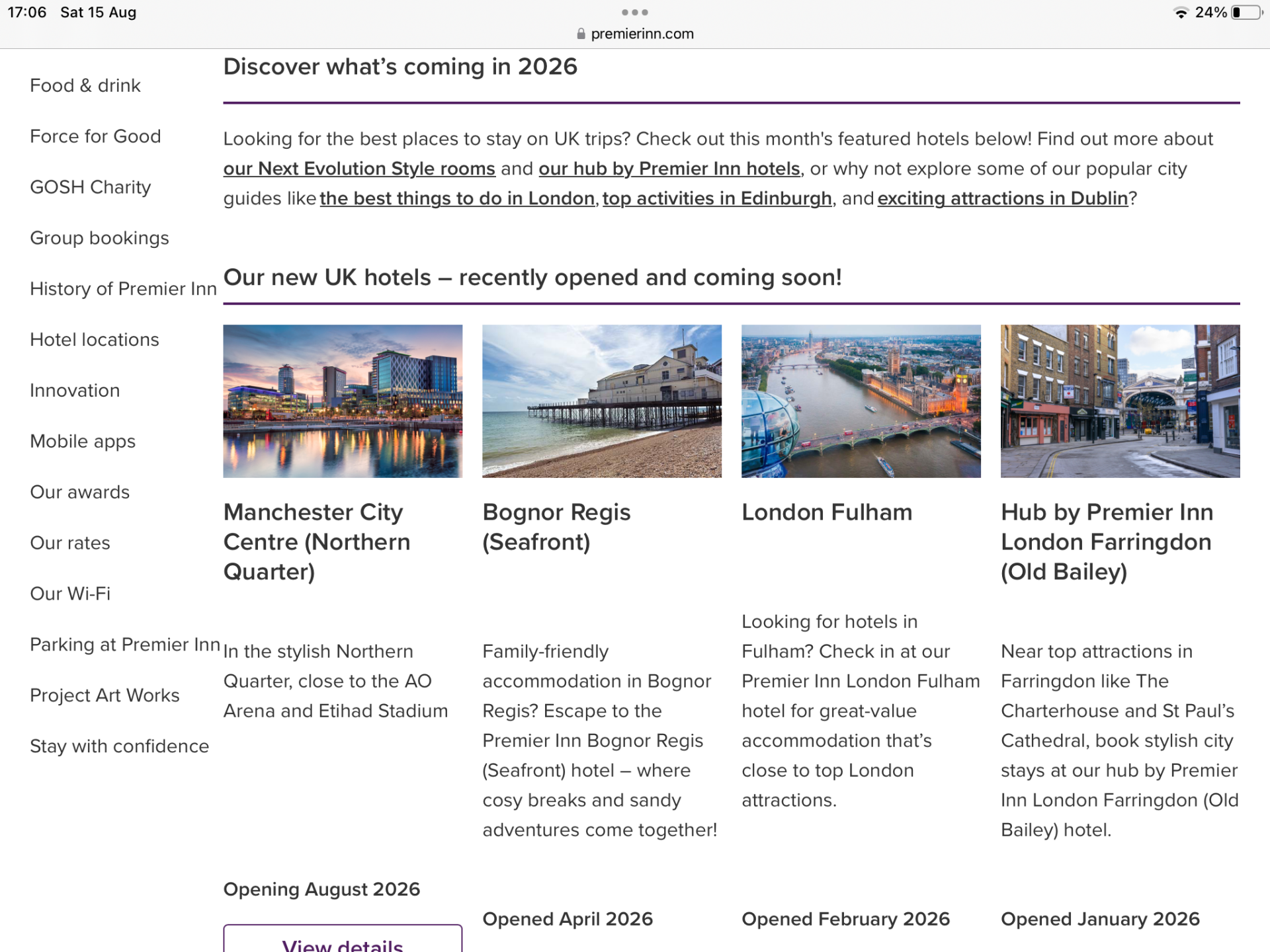
Task: Follow our Next Evolution Style rooms link
Action: point(359,169)
